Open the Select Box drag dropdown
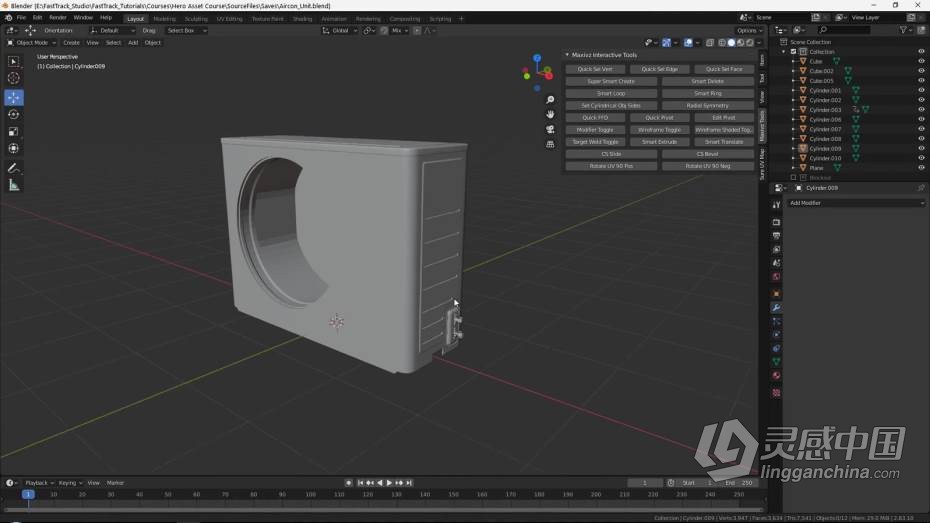Viewport: 930px width, 523px height. pyautogui.click(x=186, y=30)
